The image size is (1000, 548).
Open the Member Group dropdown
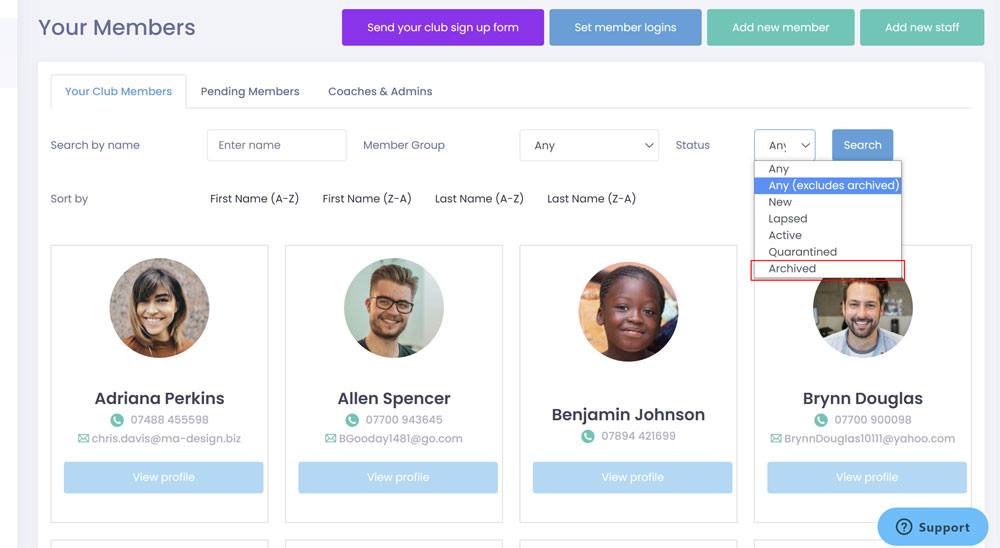coord(589,145)
